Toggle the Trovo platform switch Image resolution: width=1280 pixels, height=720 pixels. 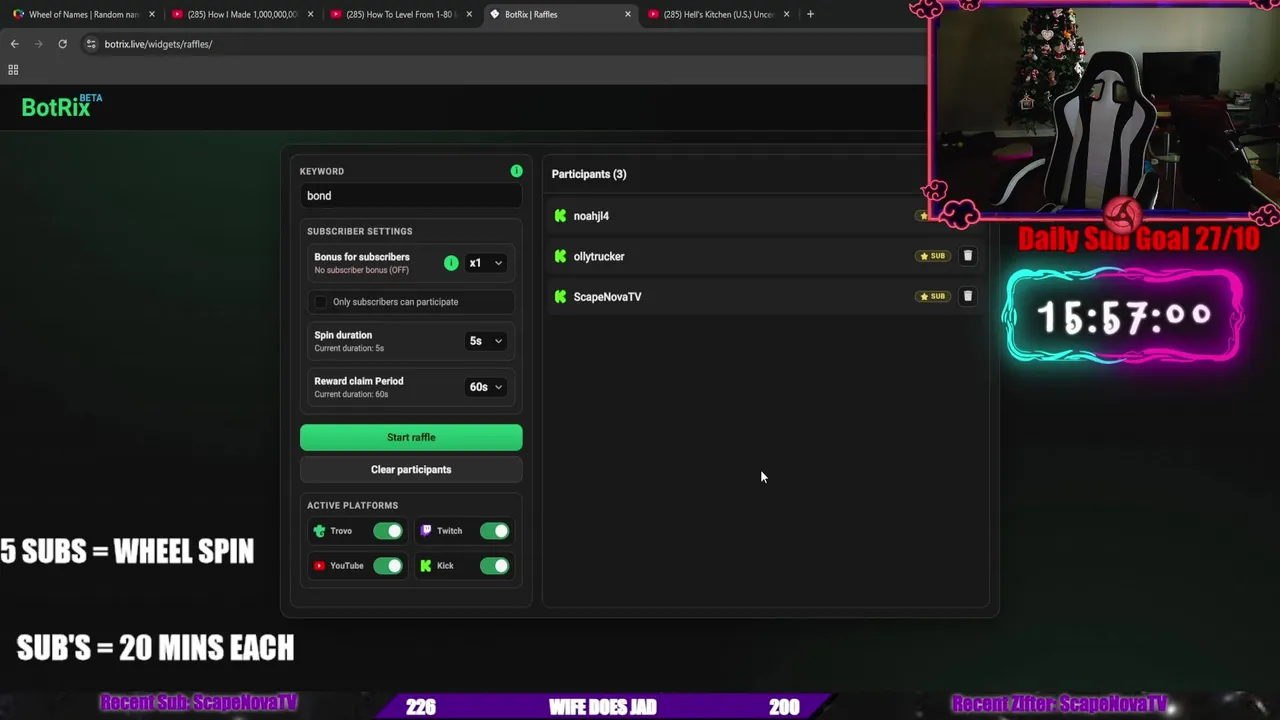[388, 531]
